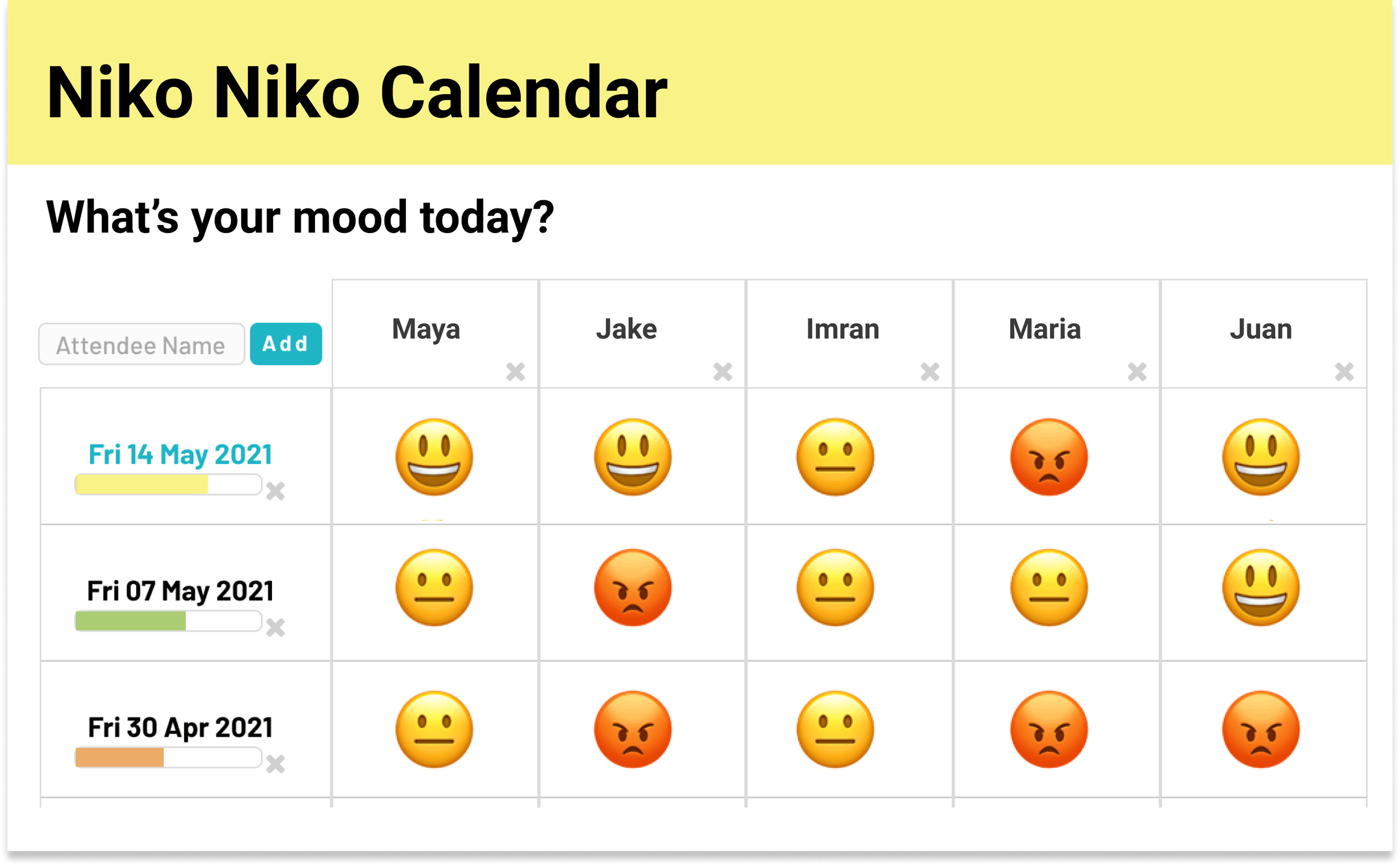1400x866 pixels.
Task: Remove the Maya attendee column
Action: coord(515,374)
